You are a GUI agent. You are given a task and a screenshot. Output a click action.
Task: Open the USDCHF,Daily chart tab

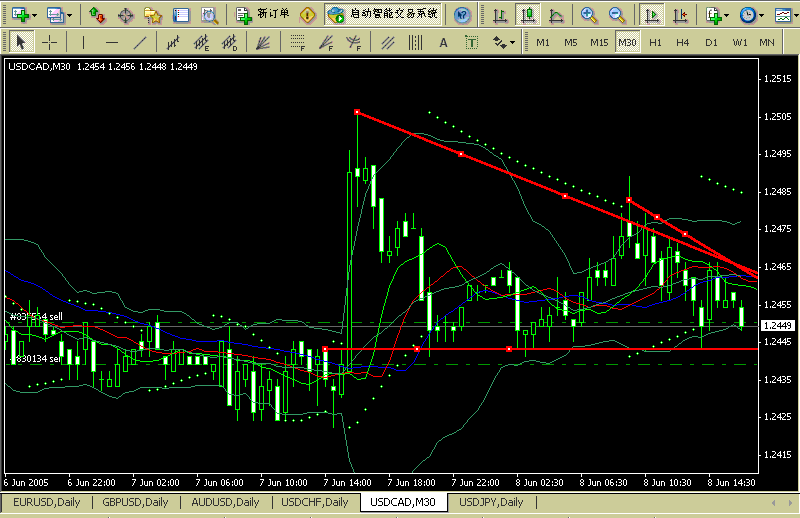(315, 502)
